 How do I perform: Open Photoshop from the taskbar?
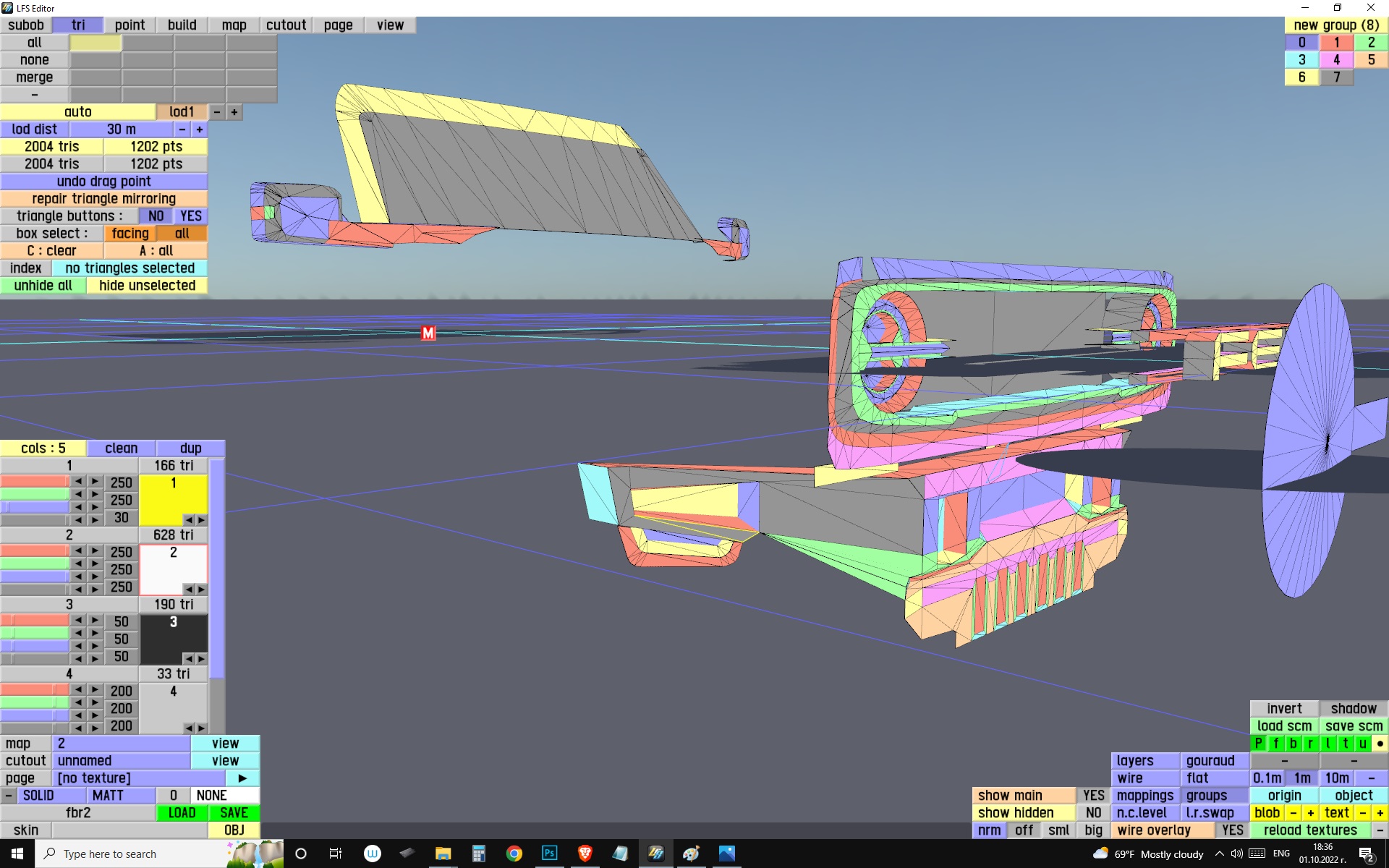point(550,854)
